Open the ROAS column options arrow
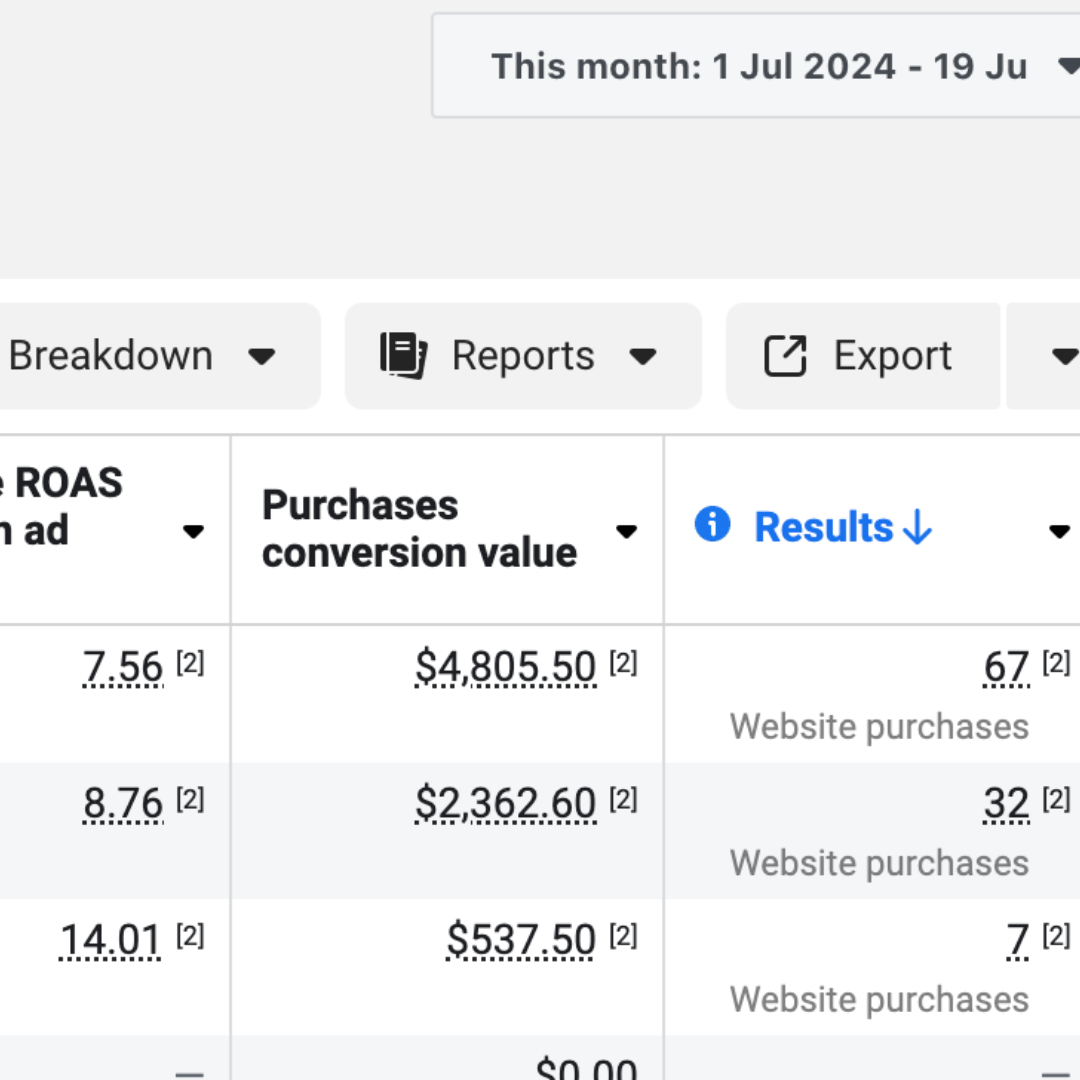Screen dimensions: 1080x1080 [x=193, y=531]
